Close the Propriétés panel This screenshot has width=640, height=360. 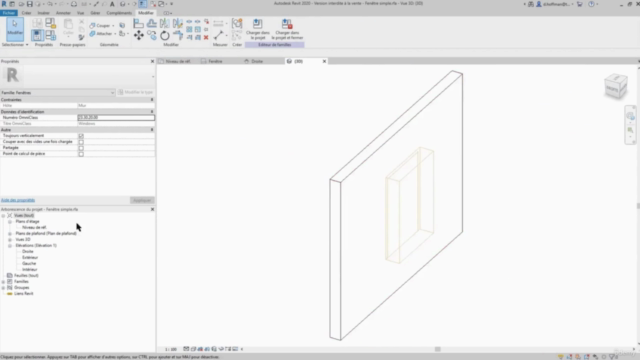point(152,61)
